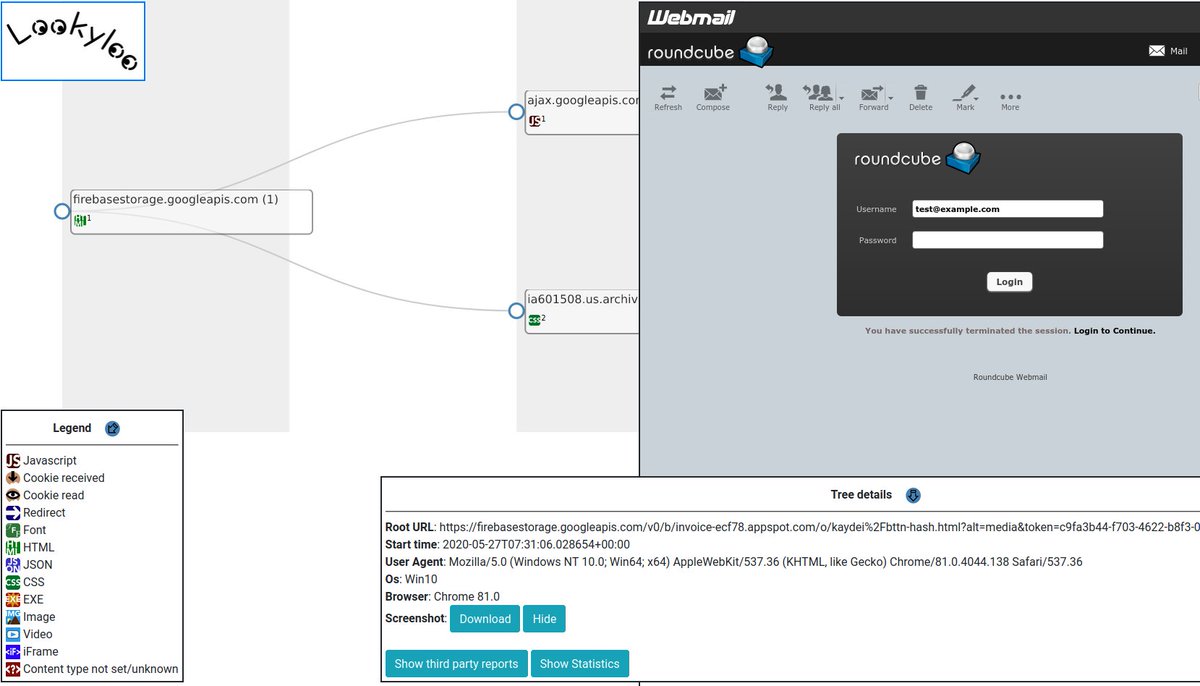Click the Os Win10 text

[x=411, y=580]
